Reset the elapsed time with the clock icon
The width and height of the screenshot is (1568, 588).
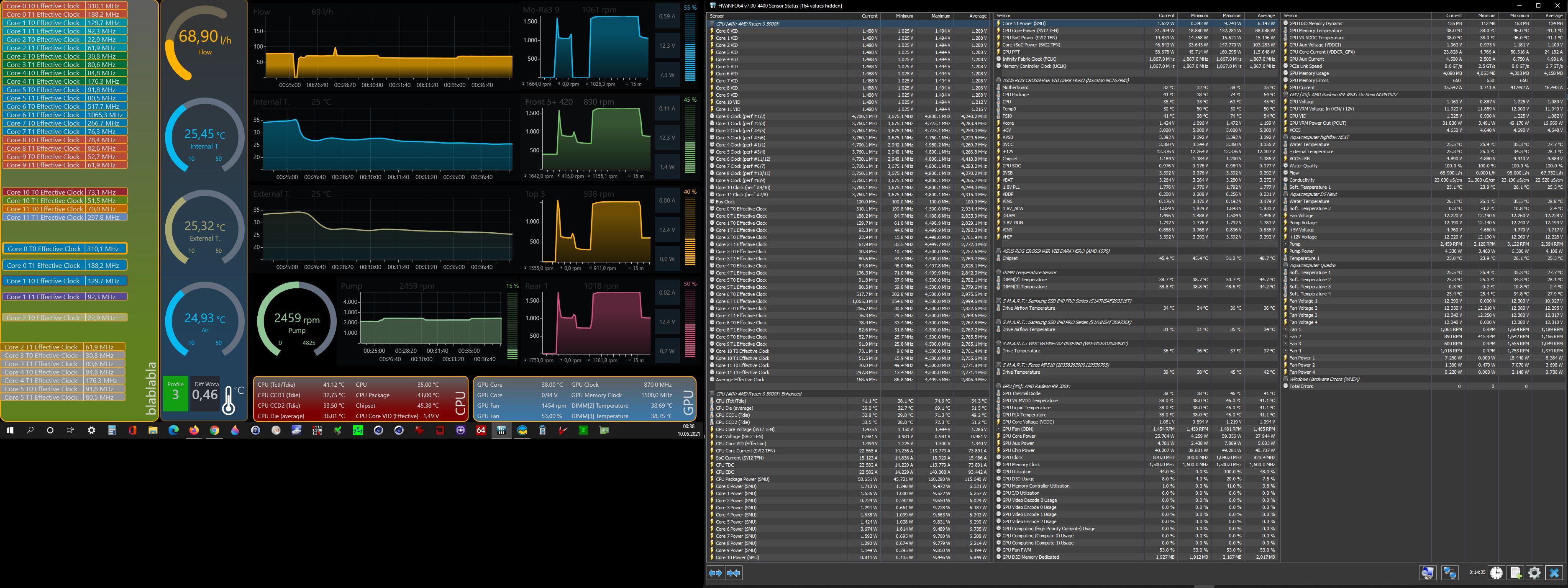[x=1496, y=573]
